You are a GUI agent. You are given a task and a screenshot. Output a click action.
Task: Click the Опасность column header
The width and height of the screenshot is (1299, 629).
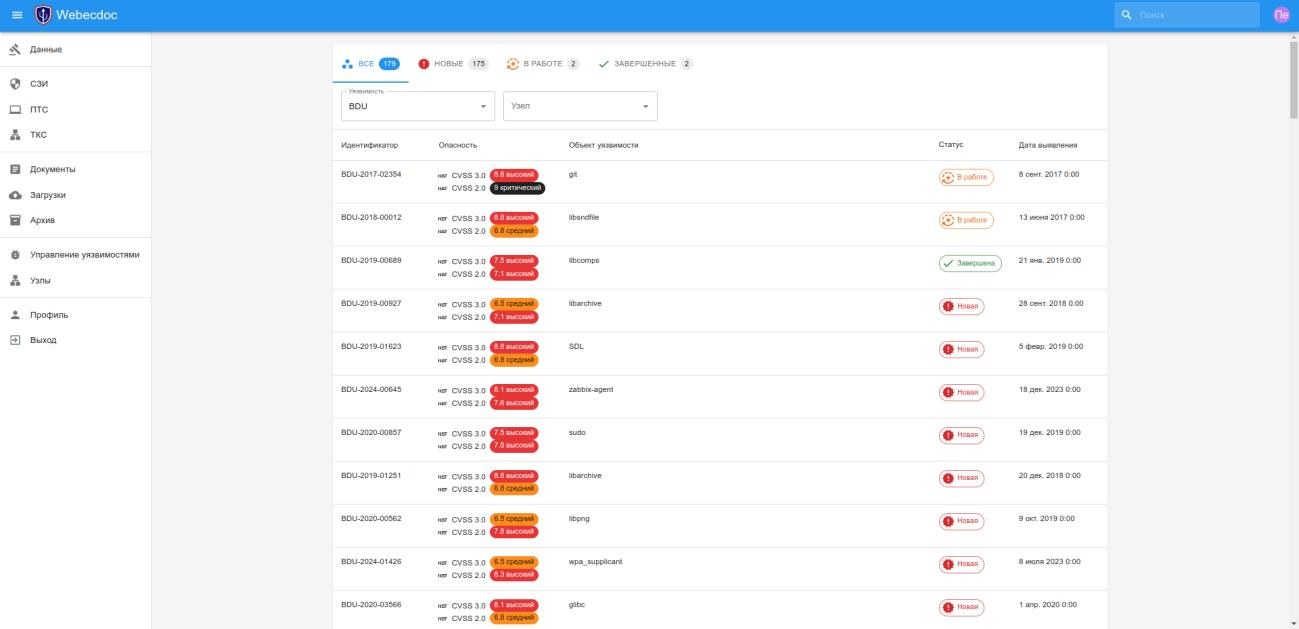458,145
